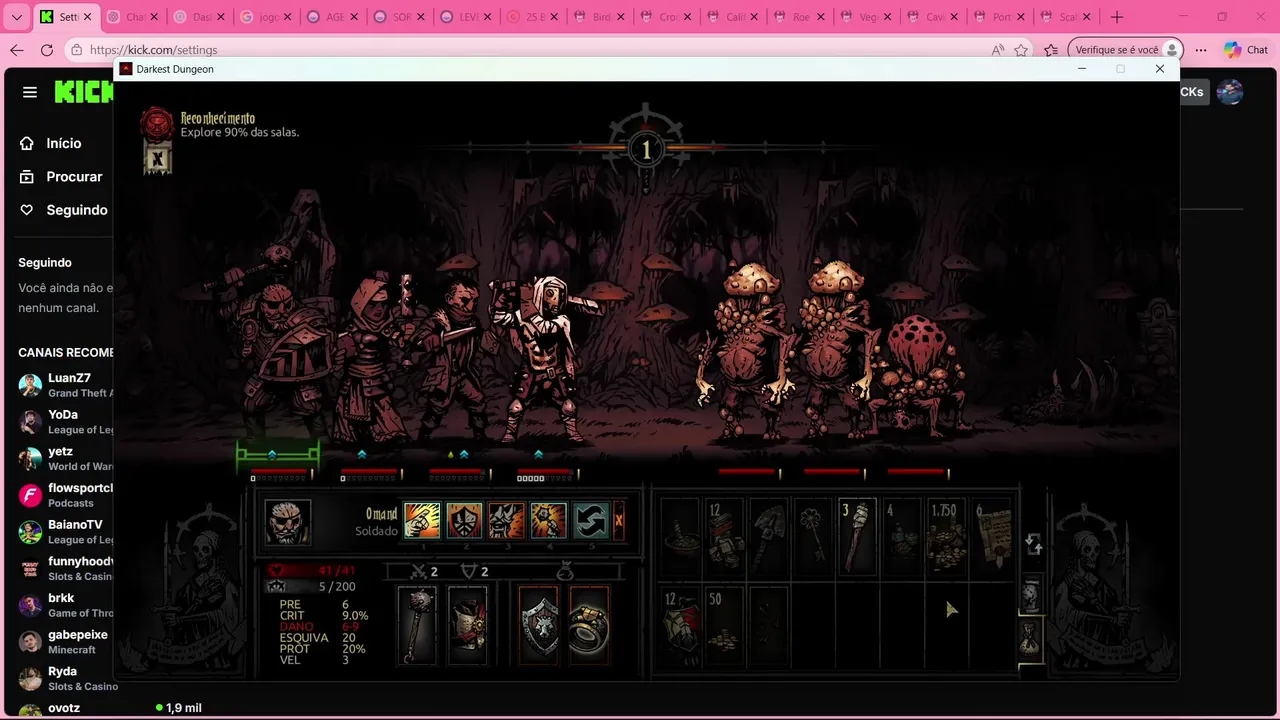Image resolution: width=1280 pixels, height=720 pixels.
Task: Select the torch stack of 3
Action: click(x=857, y=536)
